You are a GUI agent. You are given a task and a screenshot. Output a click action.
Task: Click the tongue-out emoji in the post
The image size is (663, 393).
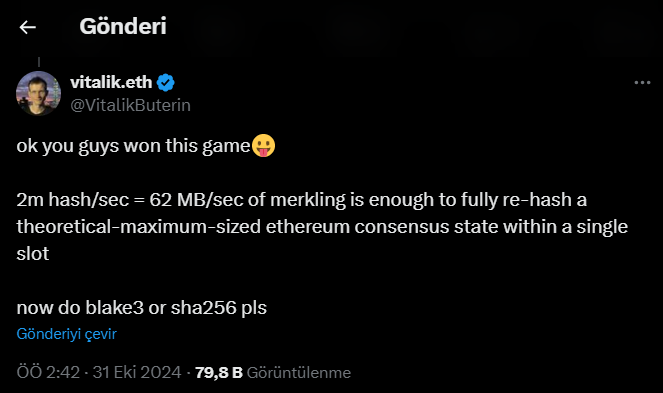pos(263,146)
